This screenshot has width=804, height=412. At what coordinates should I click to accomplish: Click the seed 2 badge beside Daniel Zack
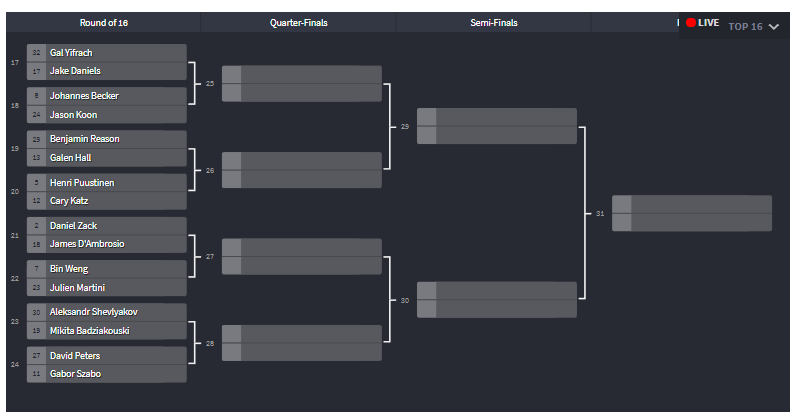(x=36, y=226)
